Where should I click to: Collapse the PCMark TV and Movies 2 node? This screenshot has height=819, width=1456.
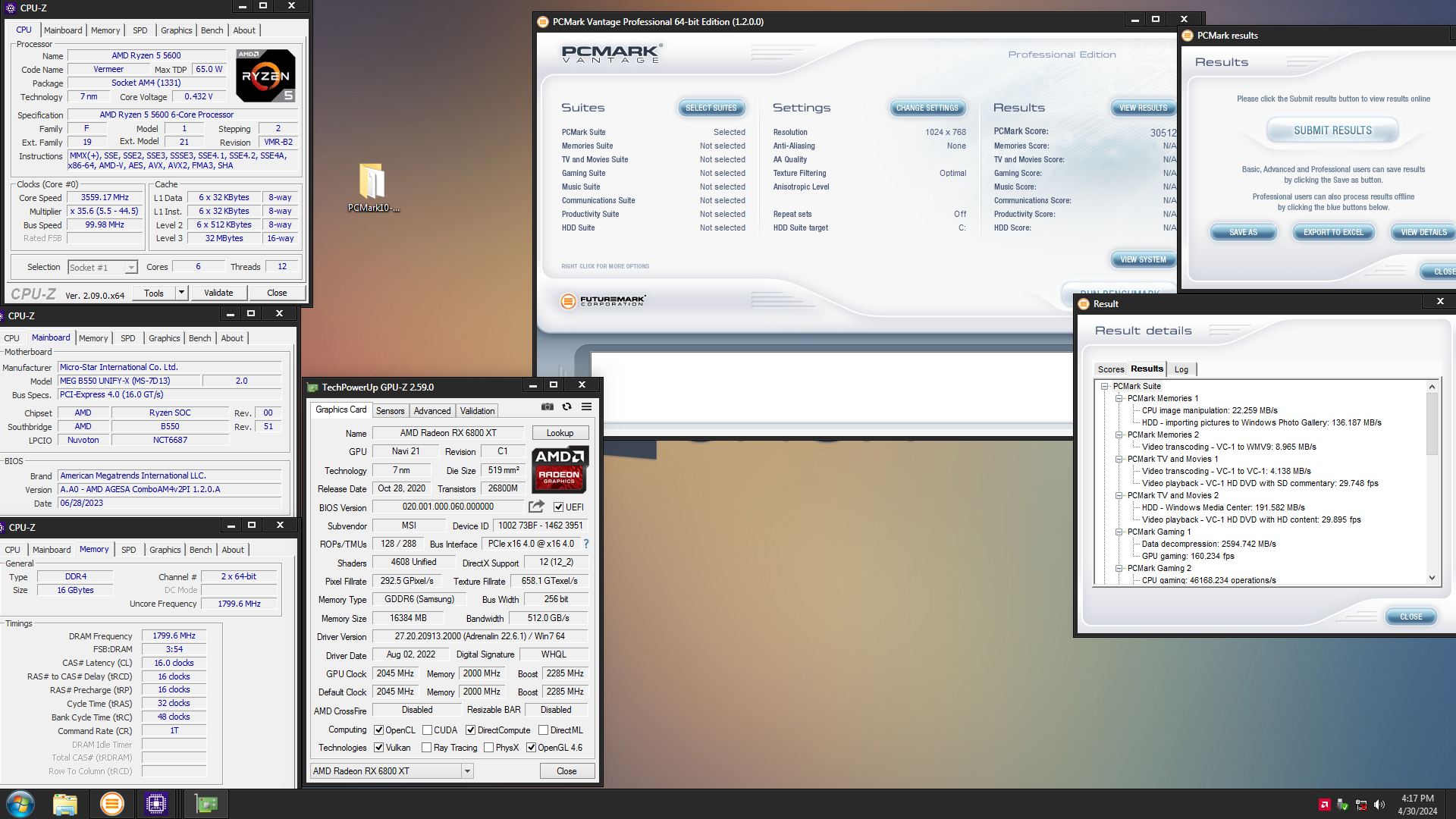[1119, 496]
